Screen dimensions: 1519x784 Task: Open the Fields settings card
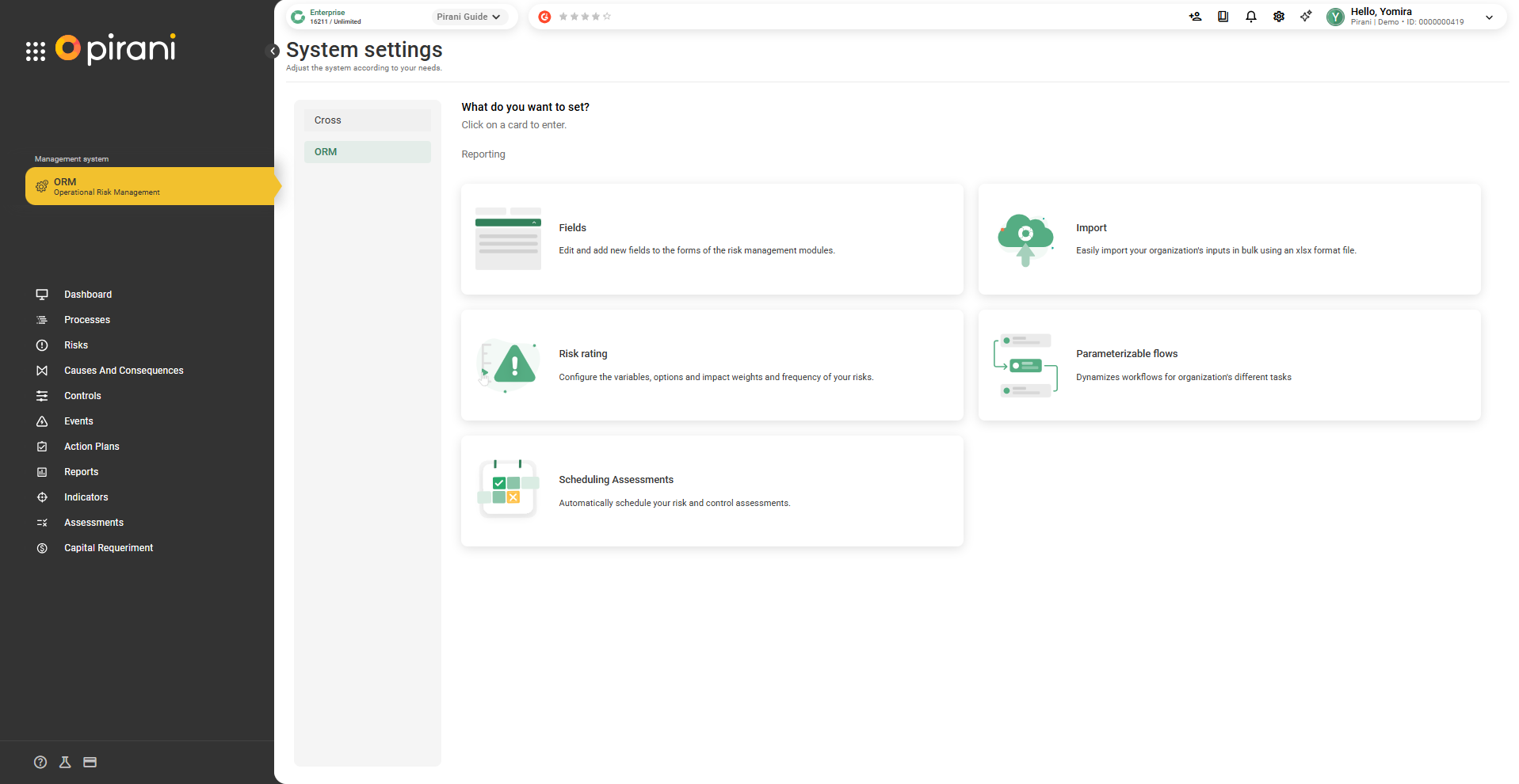[x=711, y=239]
